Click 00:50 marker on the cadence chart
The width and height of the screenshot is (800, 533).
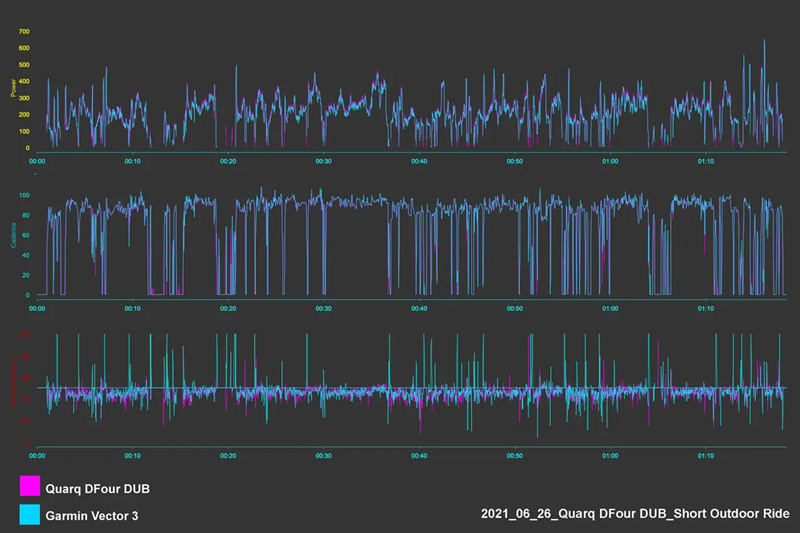[x=515, y=308]
